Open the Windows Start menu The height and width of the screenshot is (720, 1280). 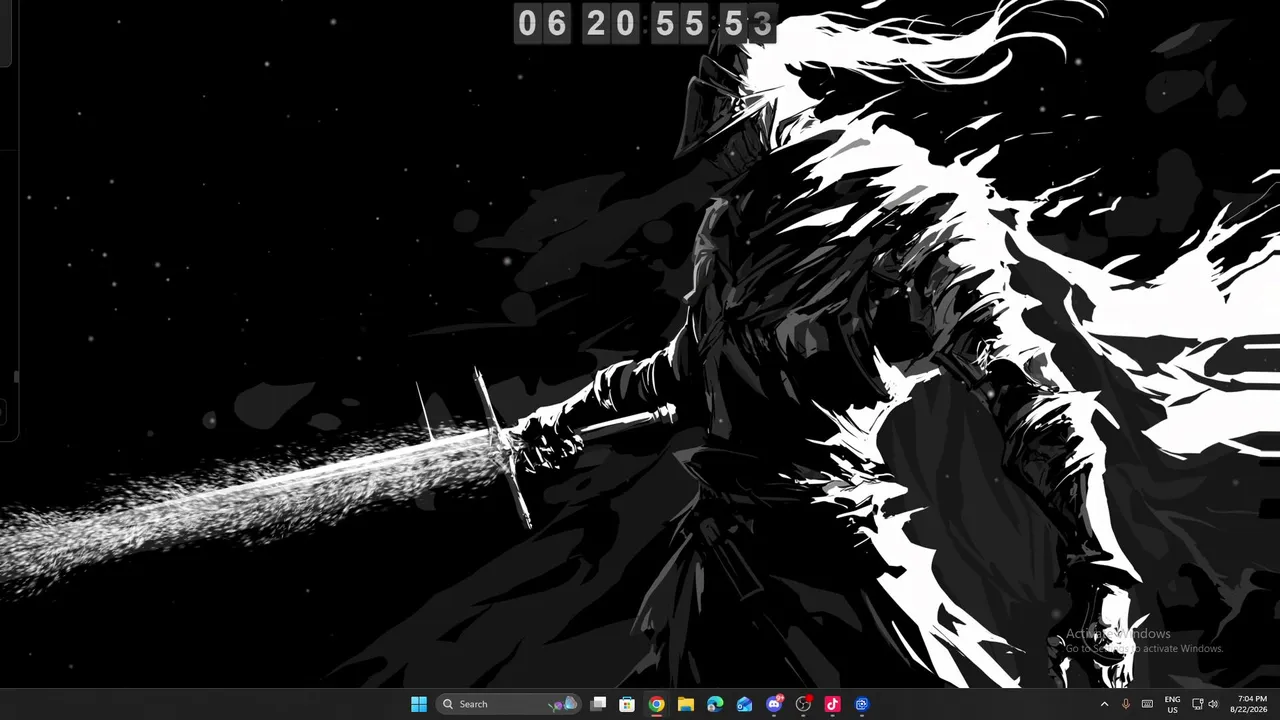419,704
